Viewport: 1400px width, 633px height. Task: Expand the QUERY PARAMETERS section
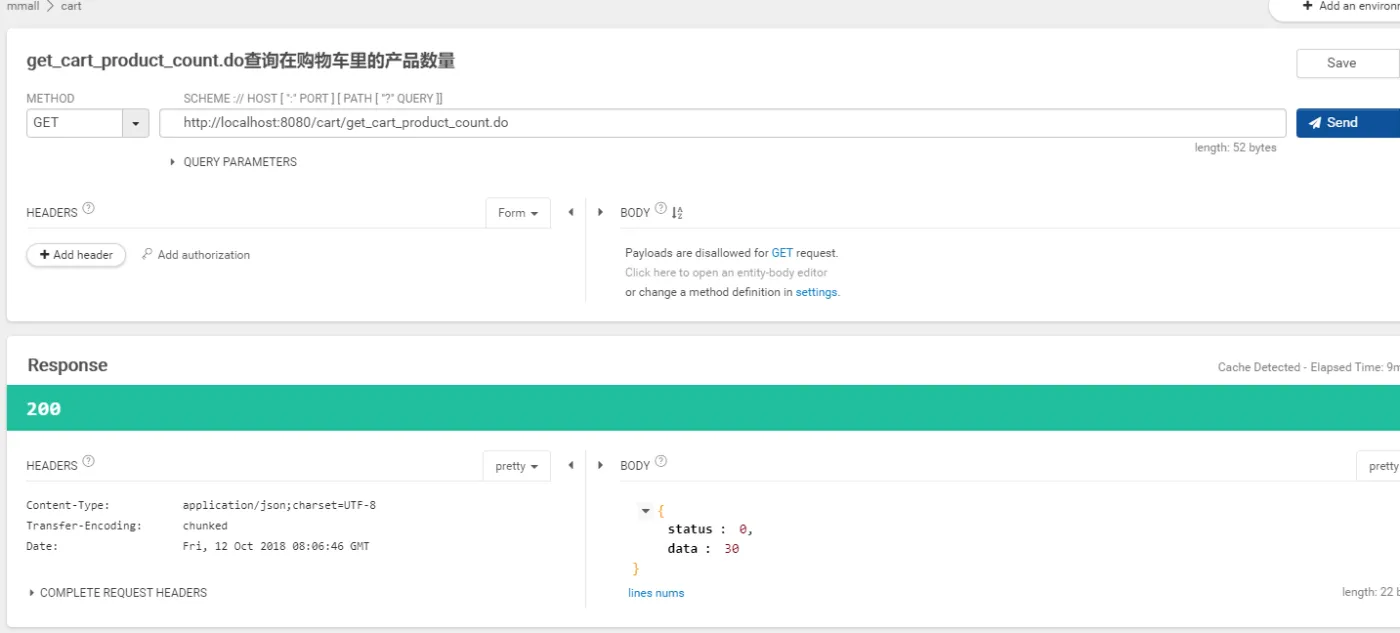point(233,162)
